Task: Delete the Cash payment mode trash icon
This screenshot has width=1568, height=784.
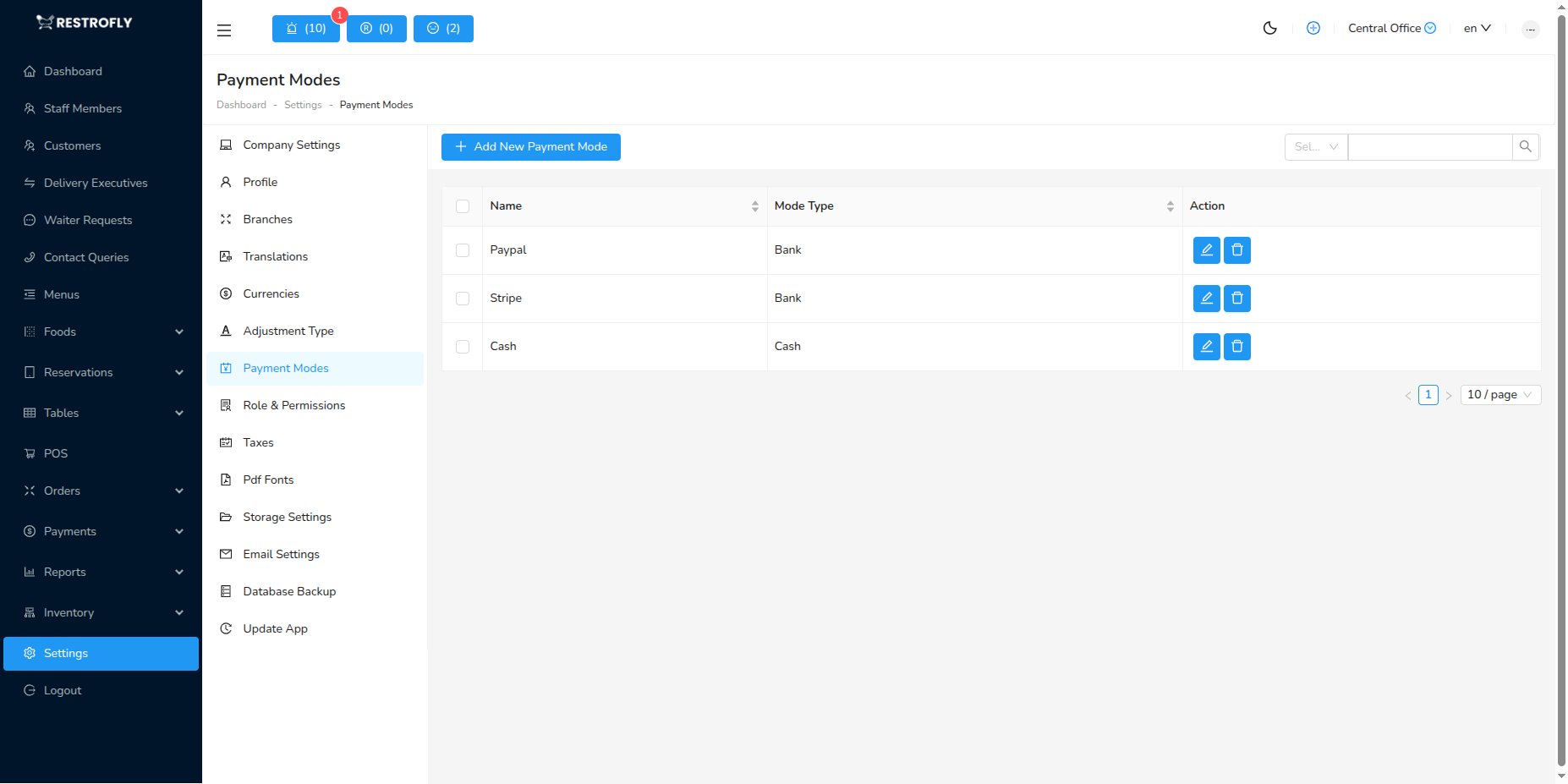Action: (1236, 346)
